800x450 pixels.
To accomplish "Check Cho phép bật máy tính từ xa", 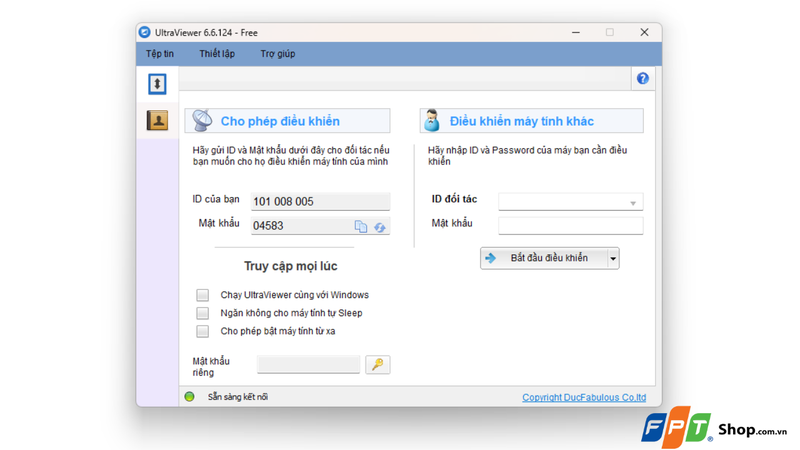I will (203, 331).
